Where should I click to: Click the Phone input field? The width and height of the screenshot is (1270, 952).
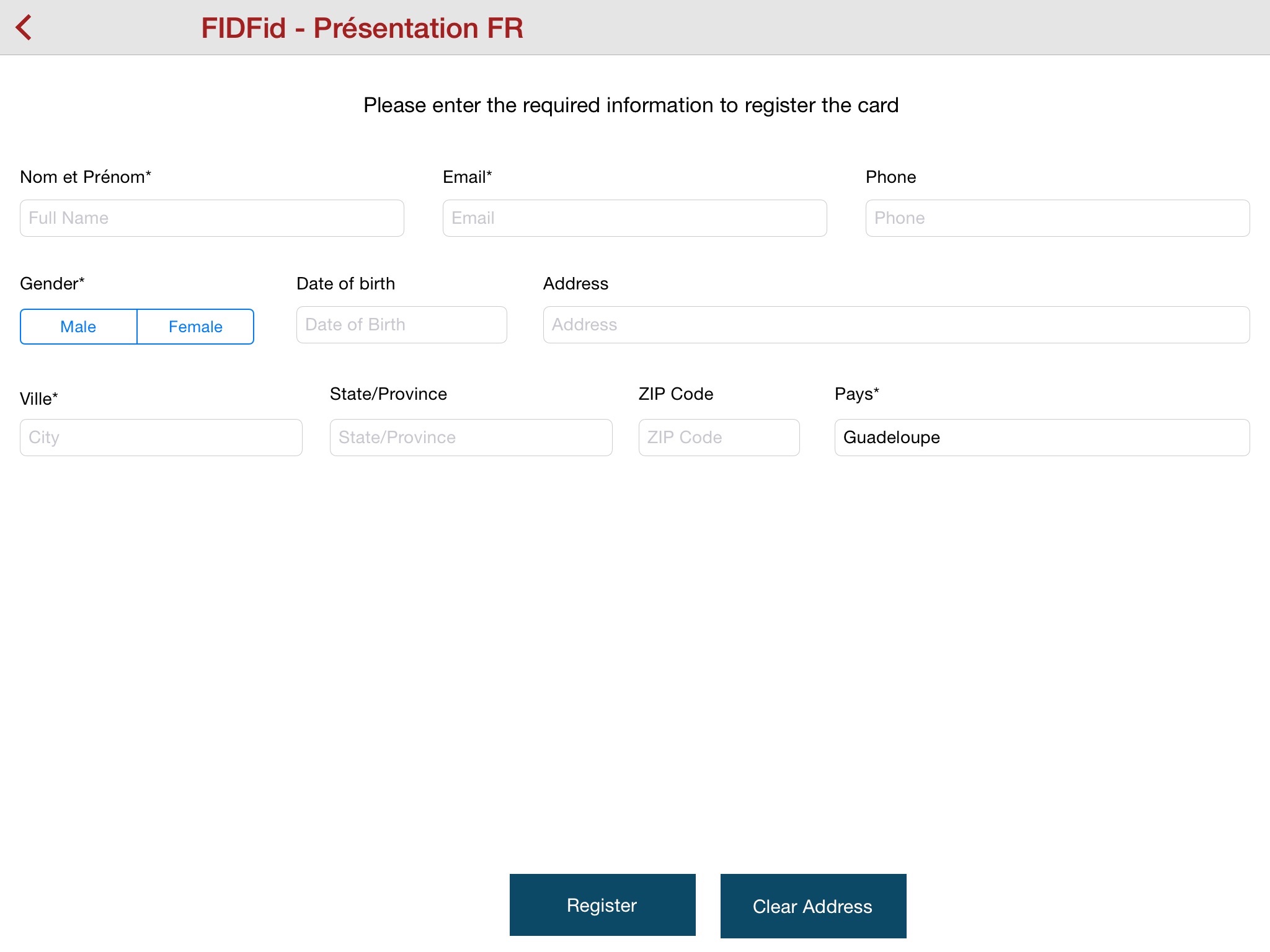pos(1056,218)
